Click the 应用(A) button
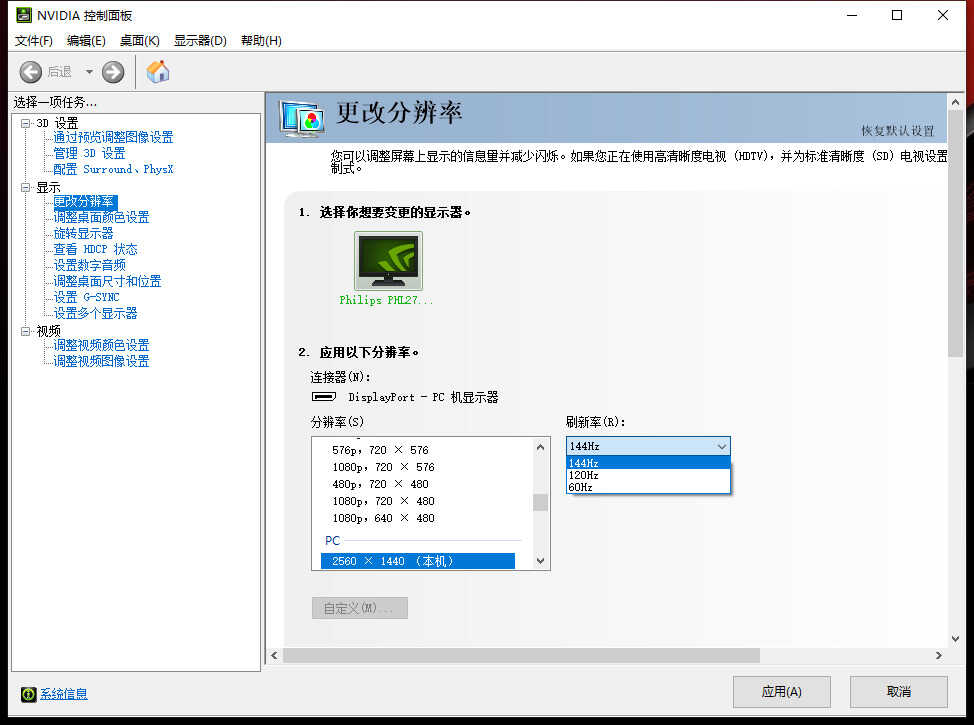This screenshot has width=974, height=725. 781,692
